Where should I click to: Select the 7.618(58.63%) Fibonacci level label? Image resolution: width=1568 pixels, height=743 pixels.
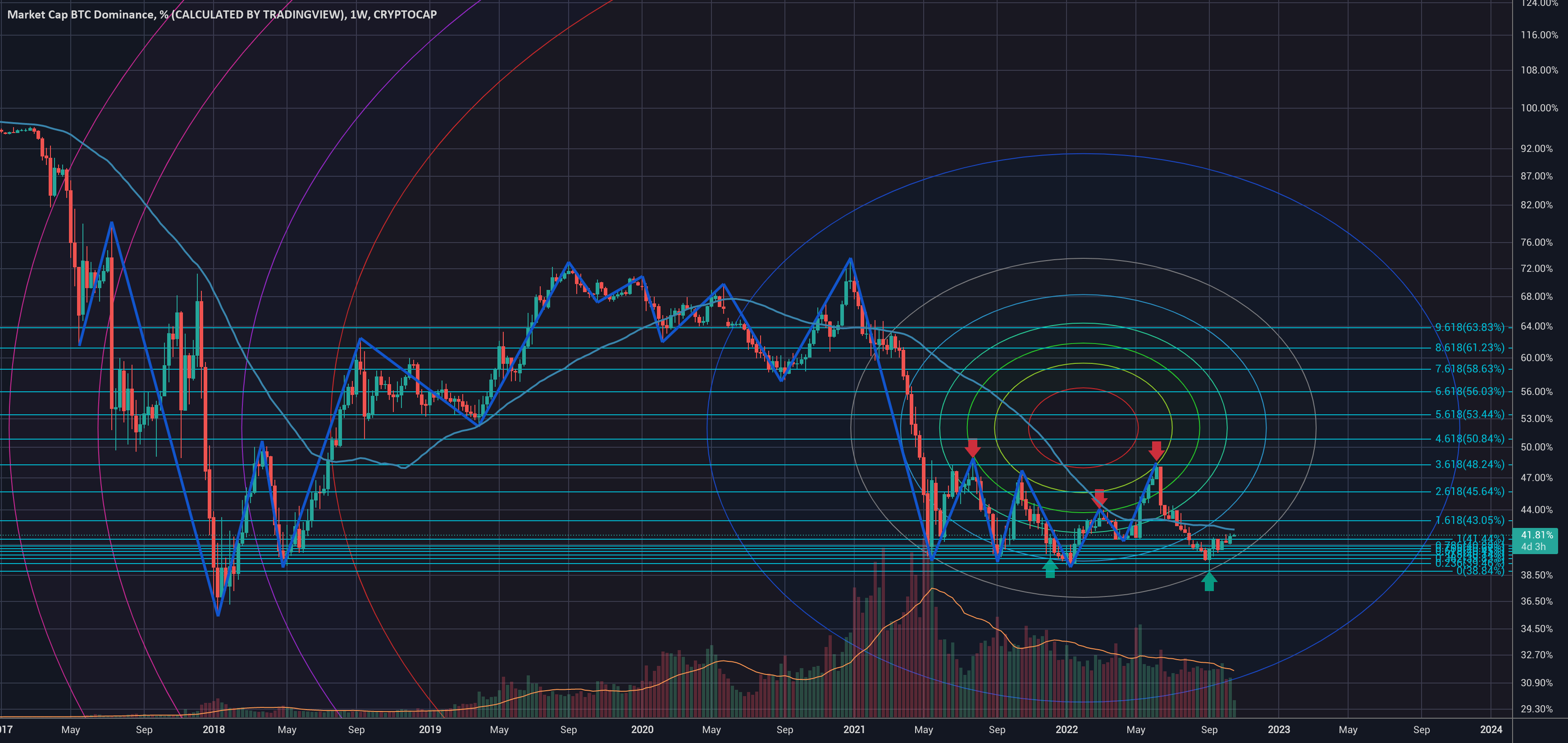pyautogui.click(x=1469, y=369)
